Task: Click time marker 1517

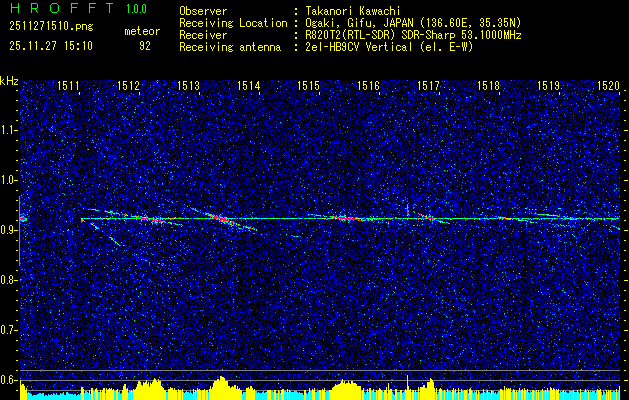Action: pyautogui.click(x=428, y=85)
